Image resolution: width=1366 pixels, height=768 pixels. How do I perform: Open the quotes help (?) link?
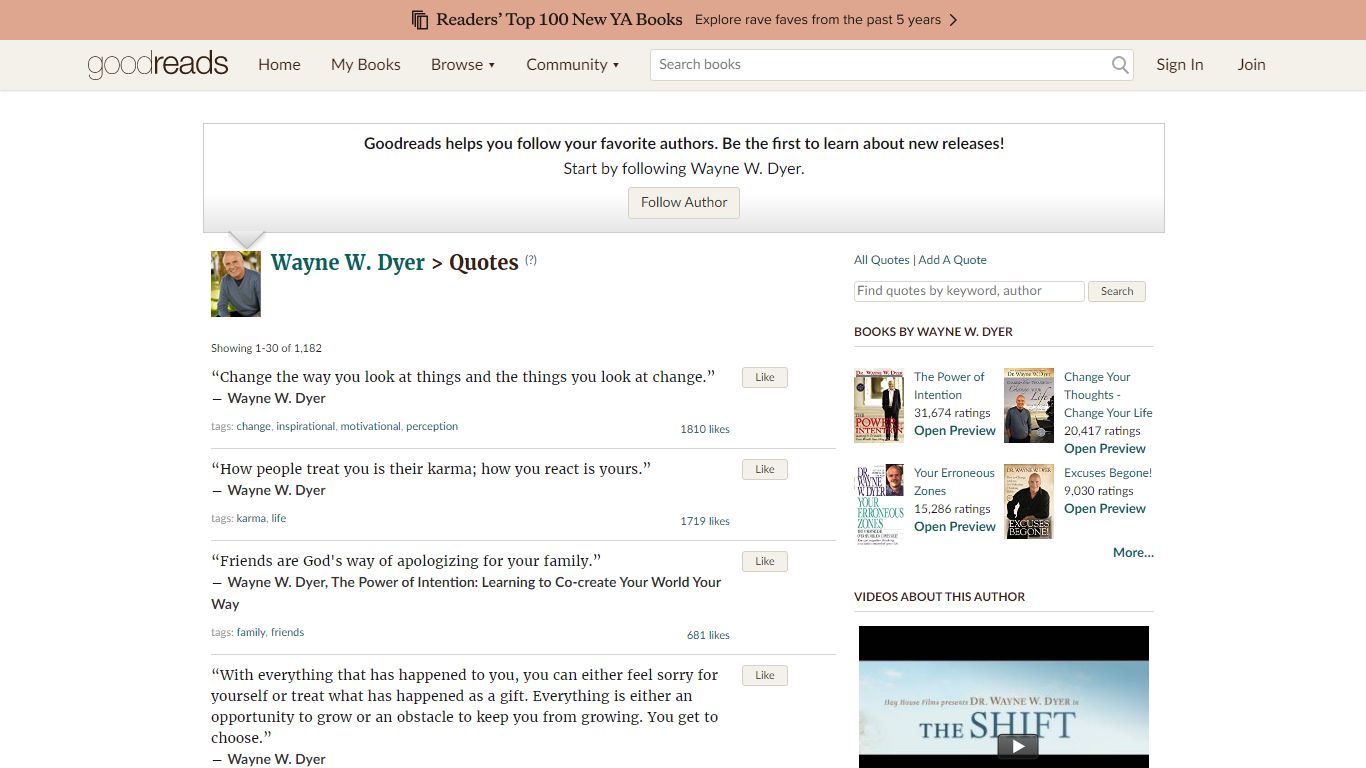[x=531, y=260]
